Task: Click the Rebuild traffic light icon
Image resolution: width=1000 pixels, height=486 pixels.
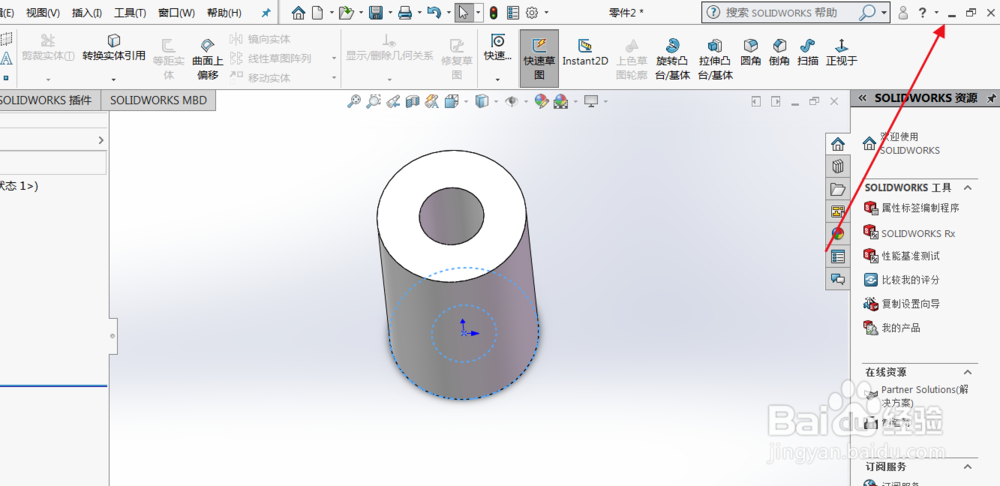Action: point(494,13)
